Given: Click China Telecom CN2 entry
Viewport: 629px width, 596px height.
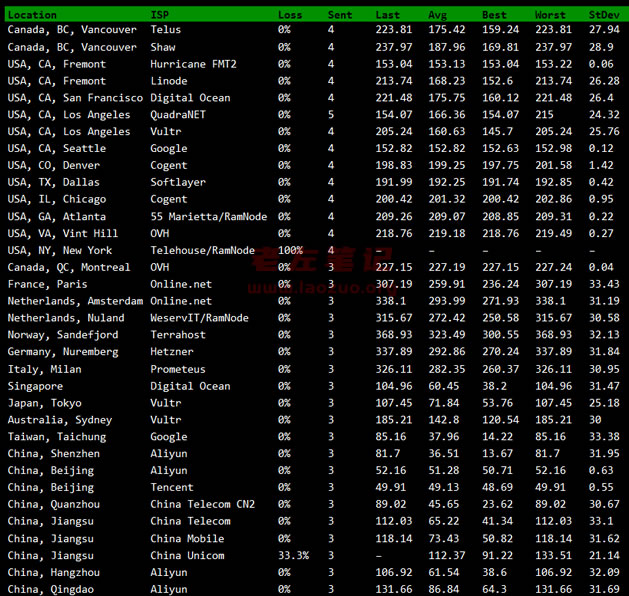Looking at the screenshot, I should (203, 504).
